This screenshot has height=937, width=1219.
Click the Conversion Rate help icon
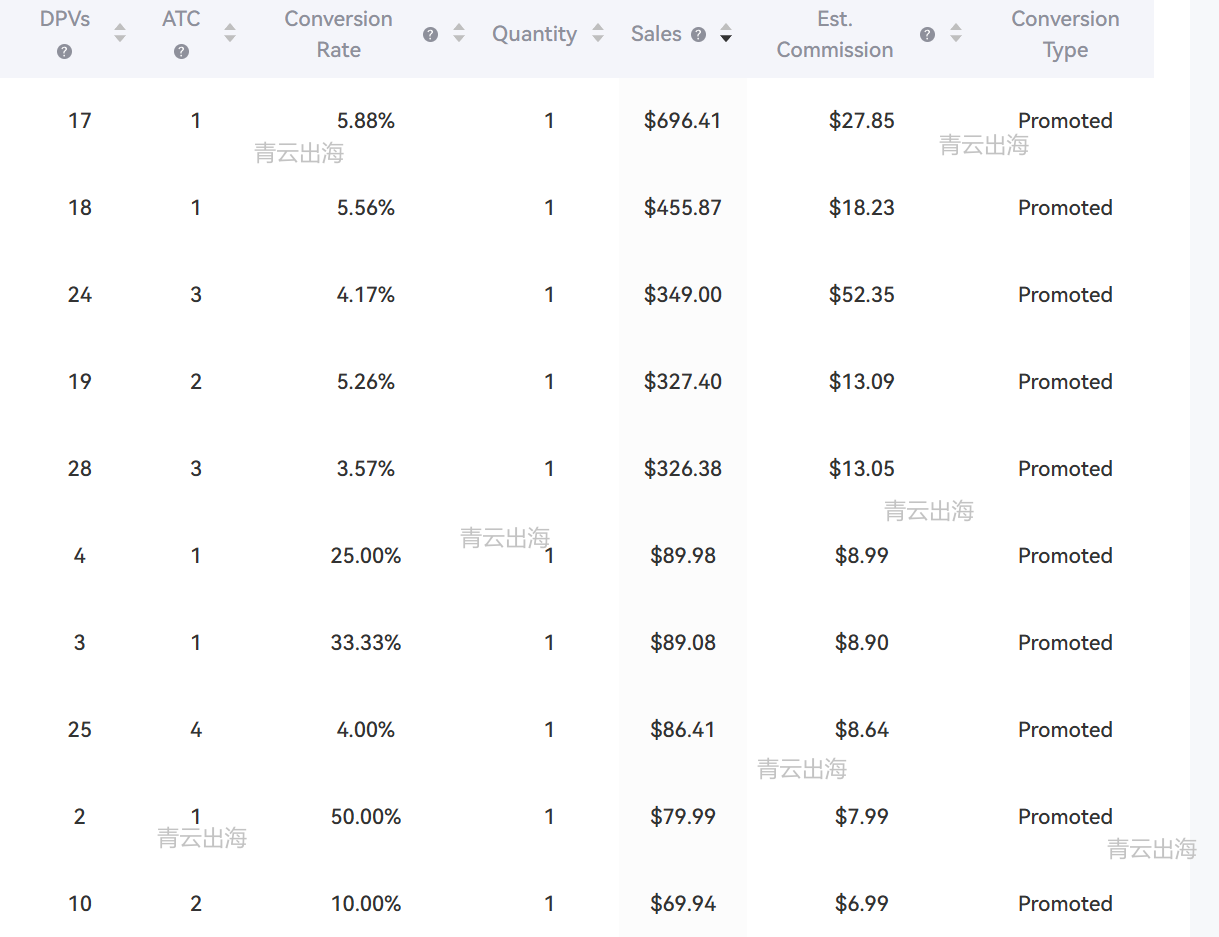click(x=430, y=34)
